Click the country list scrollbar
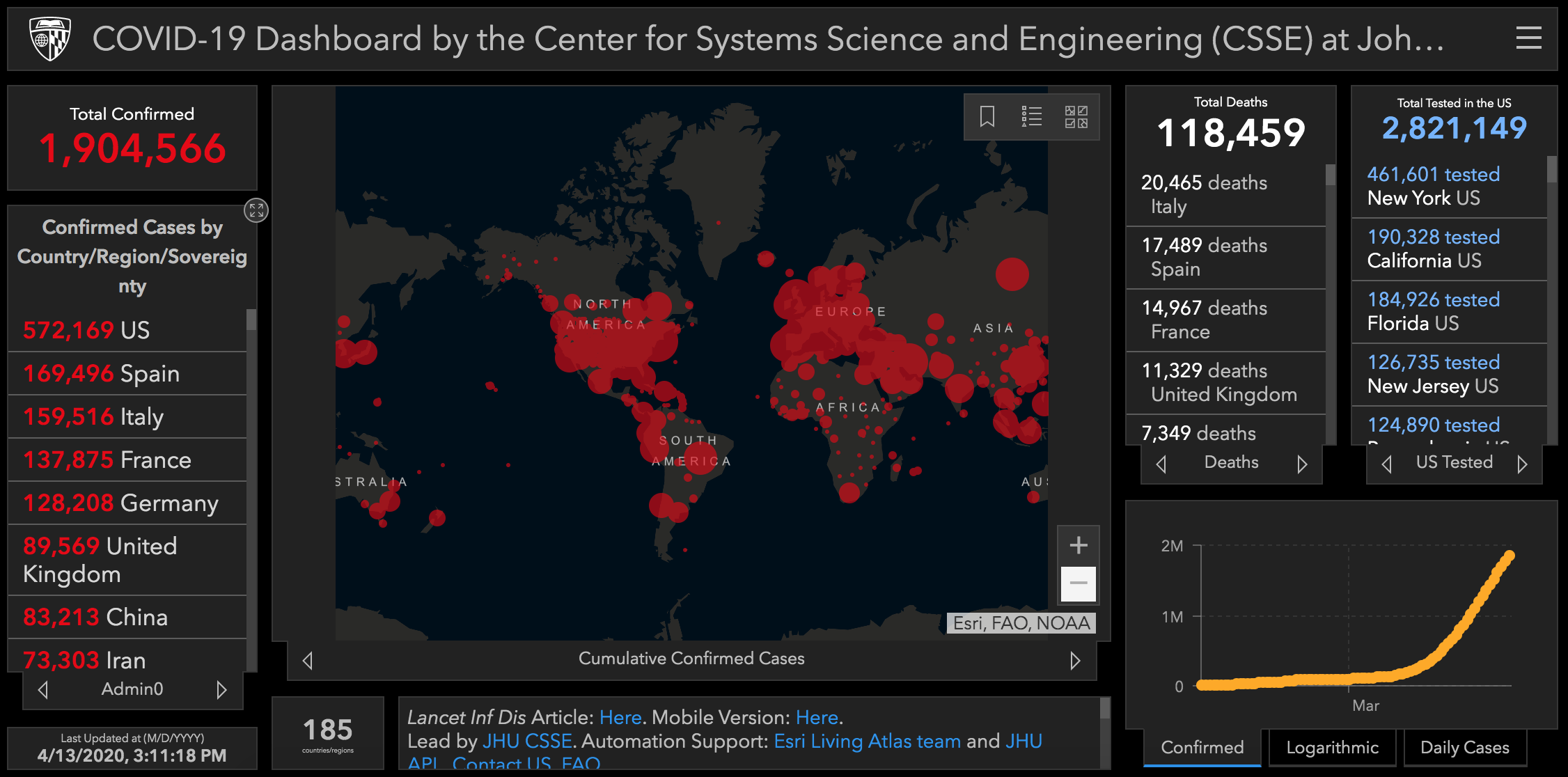The height and width of the screenshot is (777, 1568). pyautogui.click(x=251, y=320)
